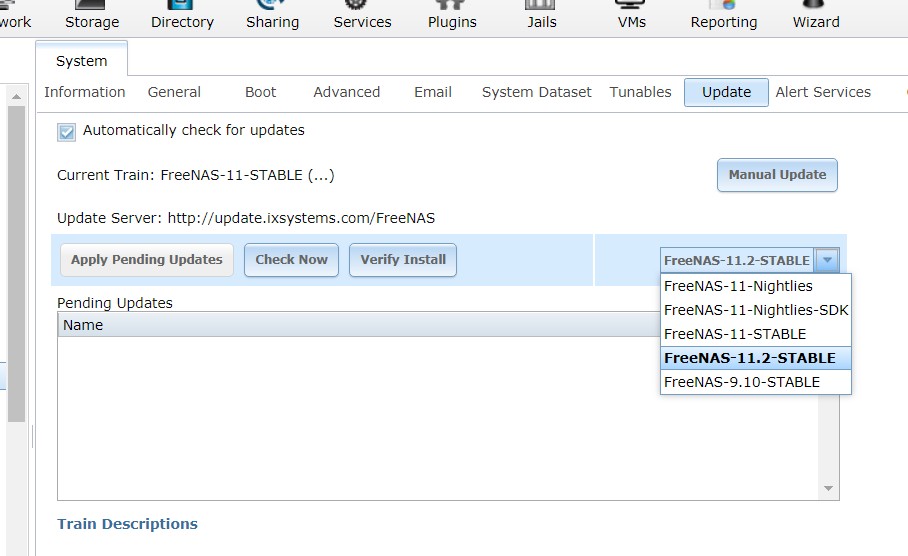Click the Pending Updates list scroll-down arrow

[829, 489]
